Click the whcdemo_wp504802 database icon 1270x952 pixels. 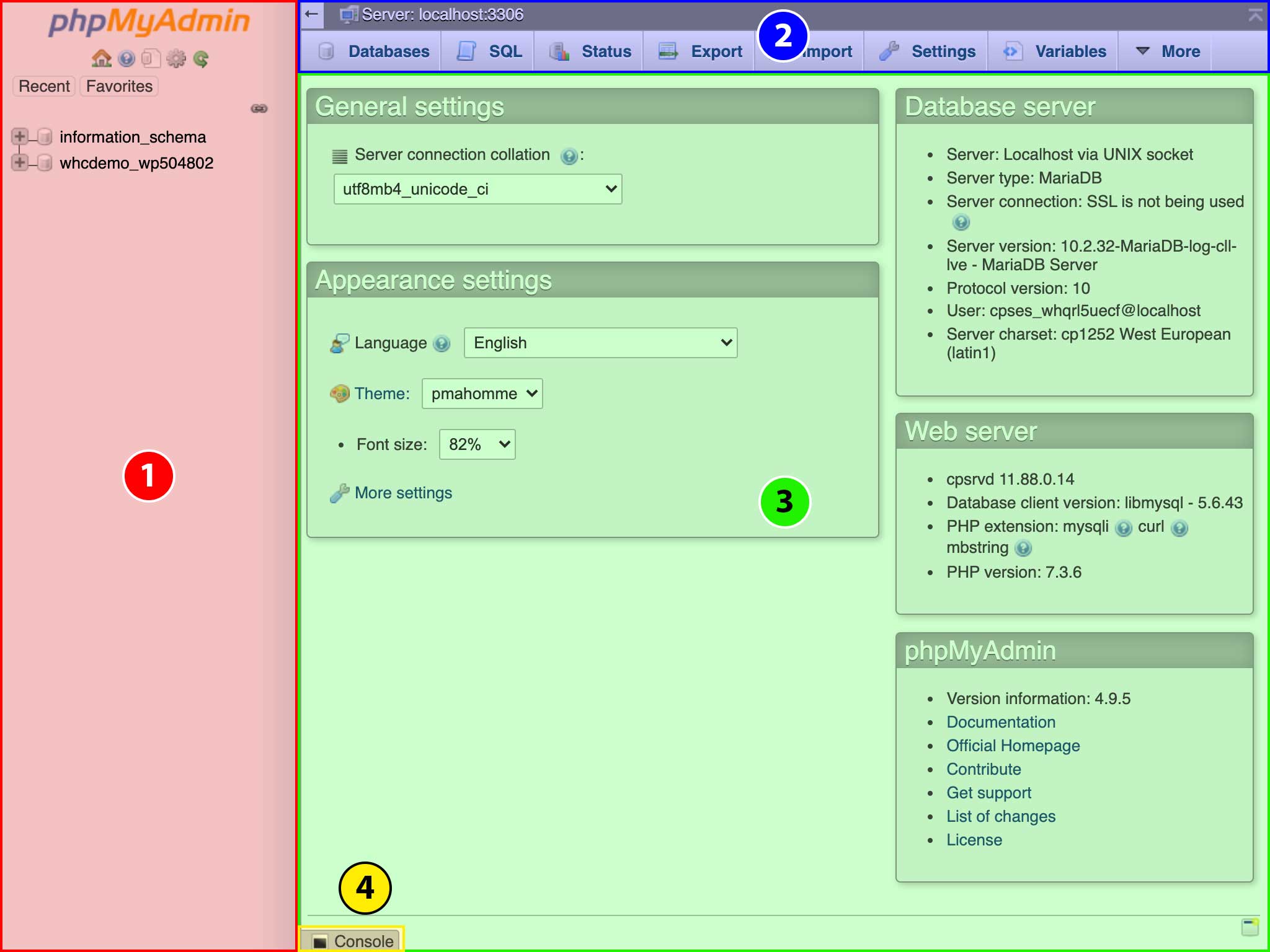pos(44,162)
